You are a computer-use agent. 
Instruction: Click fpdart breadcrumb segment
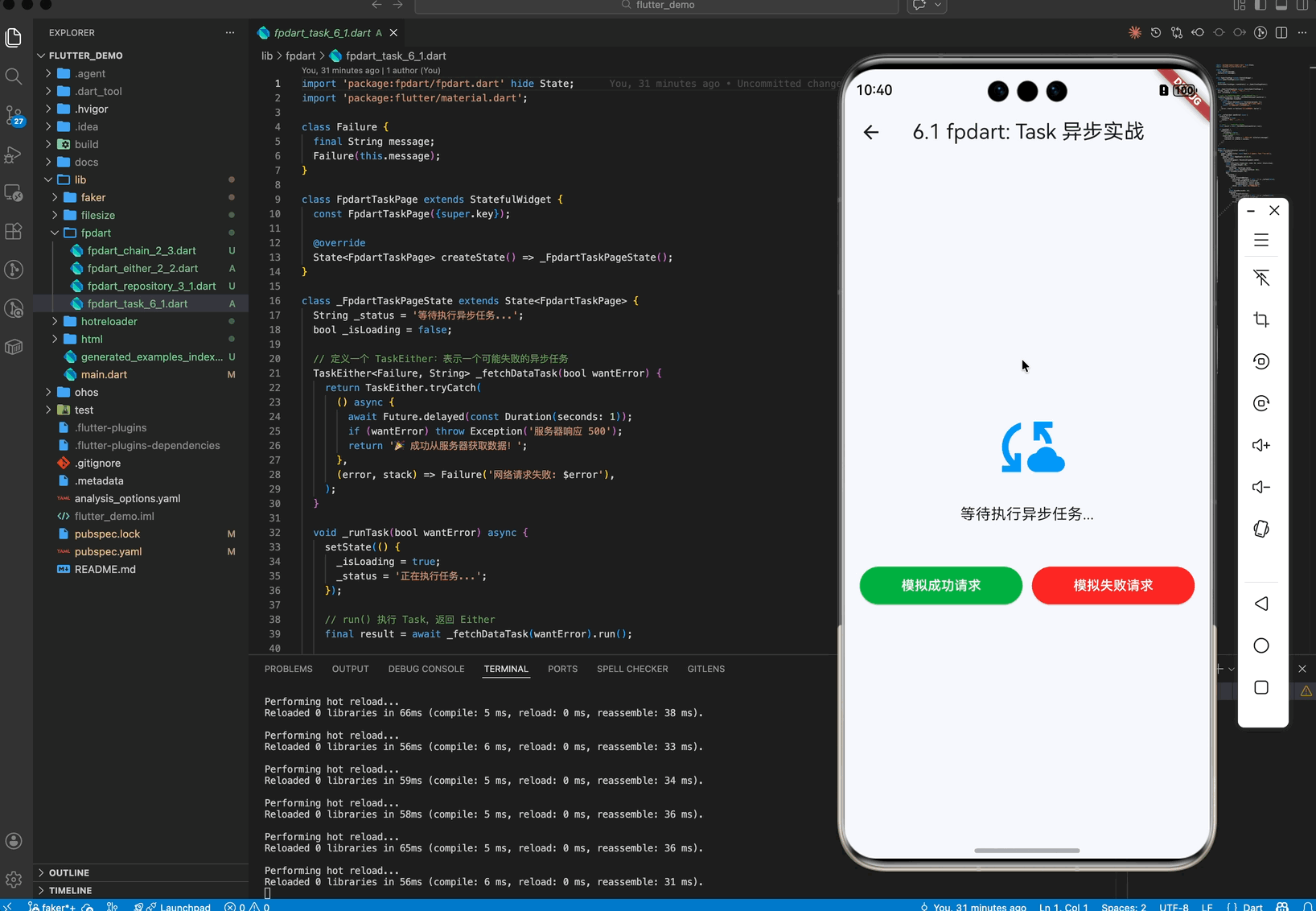click(300, 56)
